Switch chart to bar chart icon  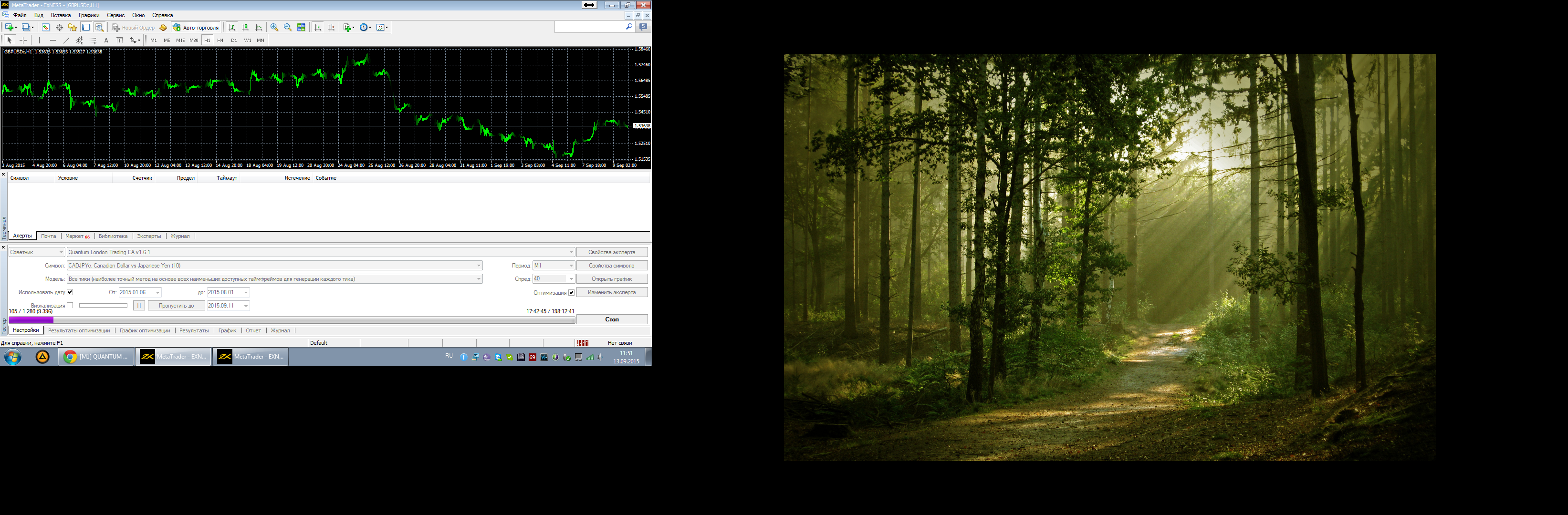(x=232, y=27)
